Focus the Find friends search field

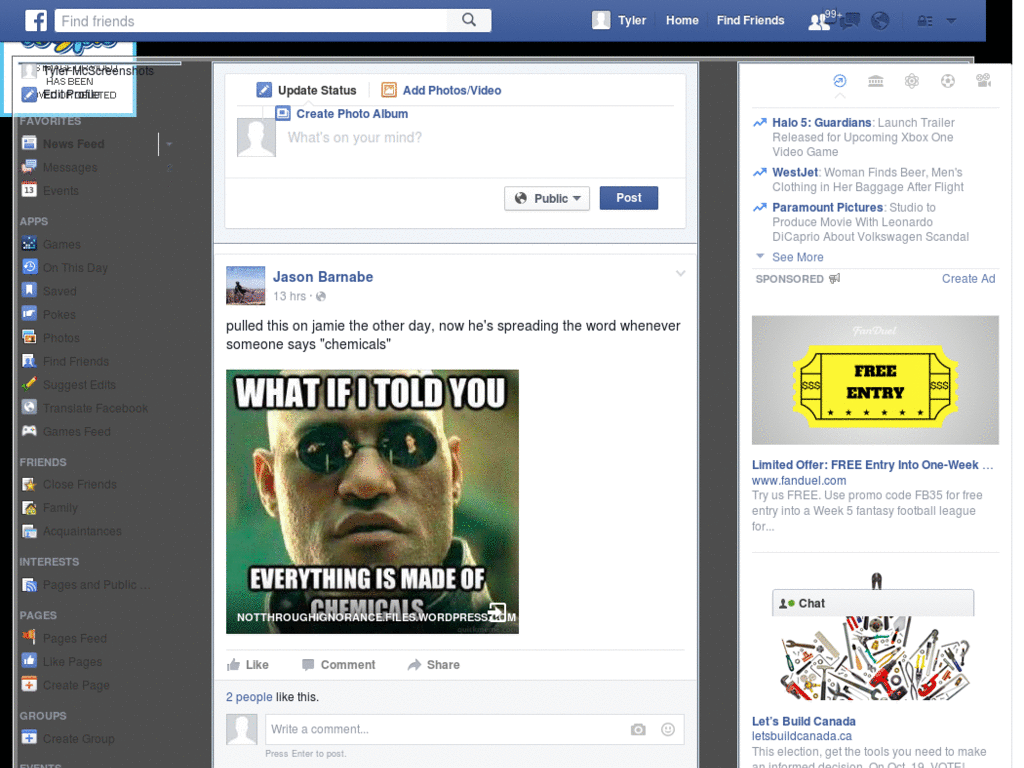pos(251,20)
